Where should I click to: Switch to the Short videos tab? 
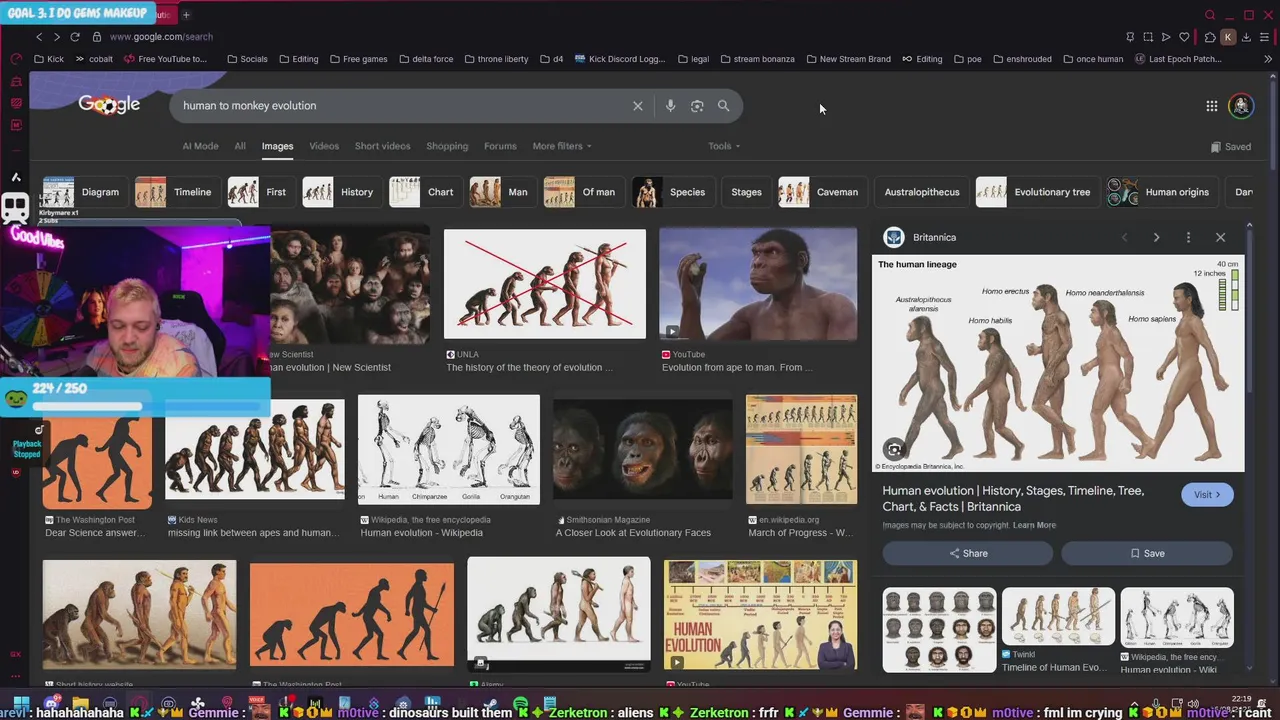pyautogui.click(x=382, y=146)
